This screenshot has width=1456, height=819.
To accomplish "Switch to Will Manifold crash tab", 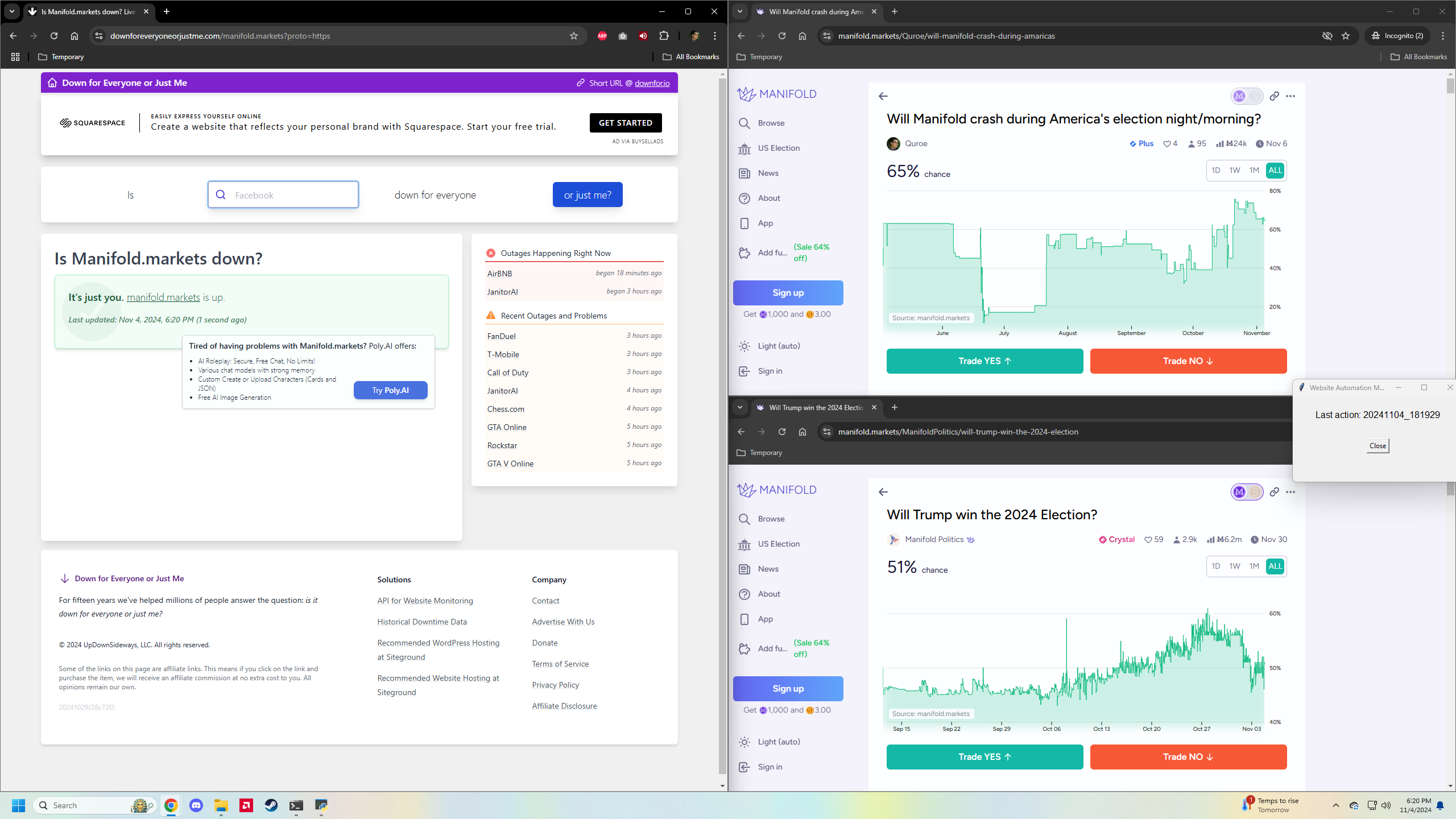I will (816, 11).
